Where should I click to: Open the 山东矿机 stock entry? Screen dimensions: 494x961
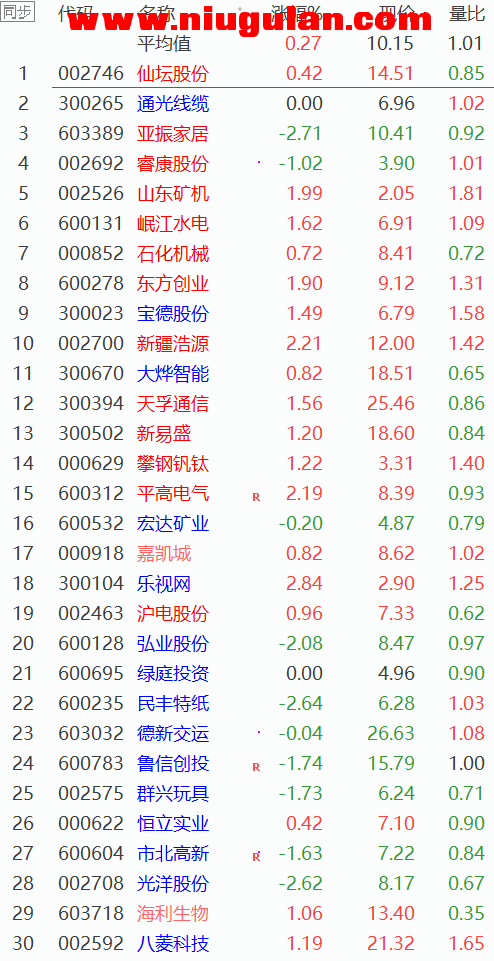pos(173,194)
